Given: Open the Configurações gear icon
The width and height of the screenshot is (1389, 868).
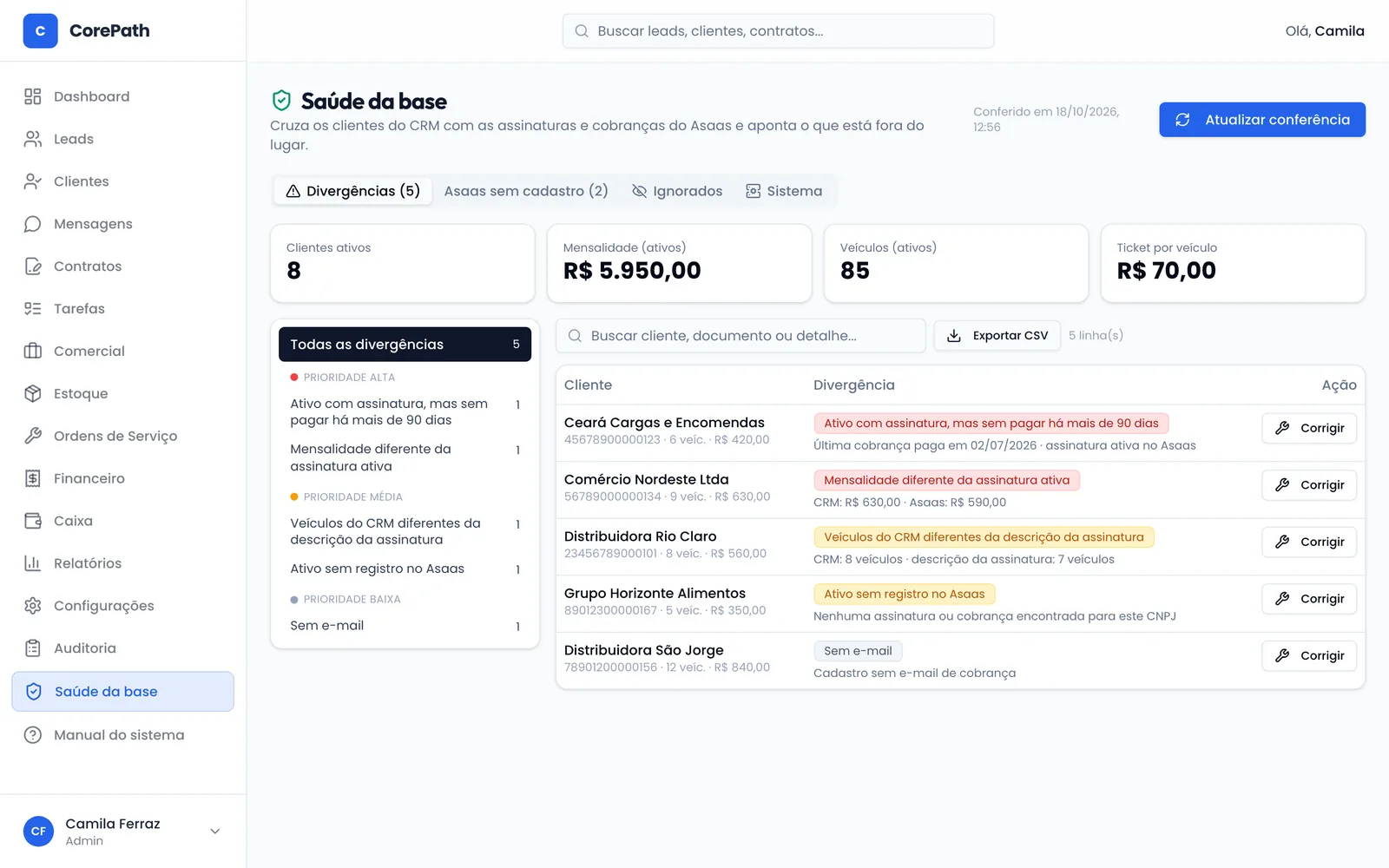Looking at the screenshot, I should (33, 606).
